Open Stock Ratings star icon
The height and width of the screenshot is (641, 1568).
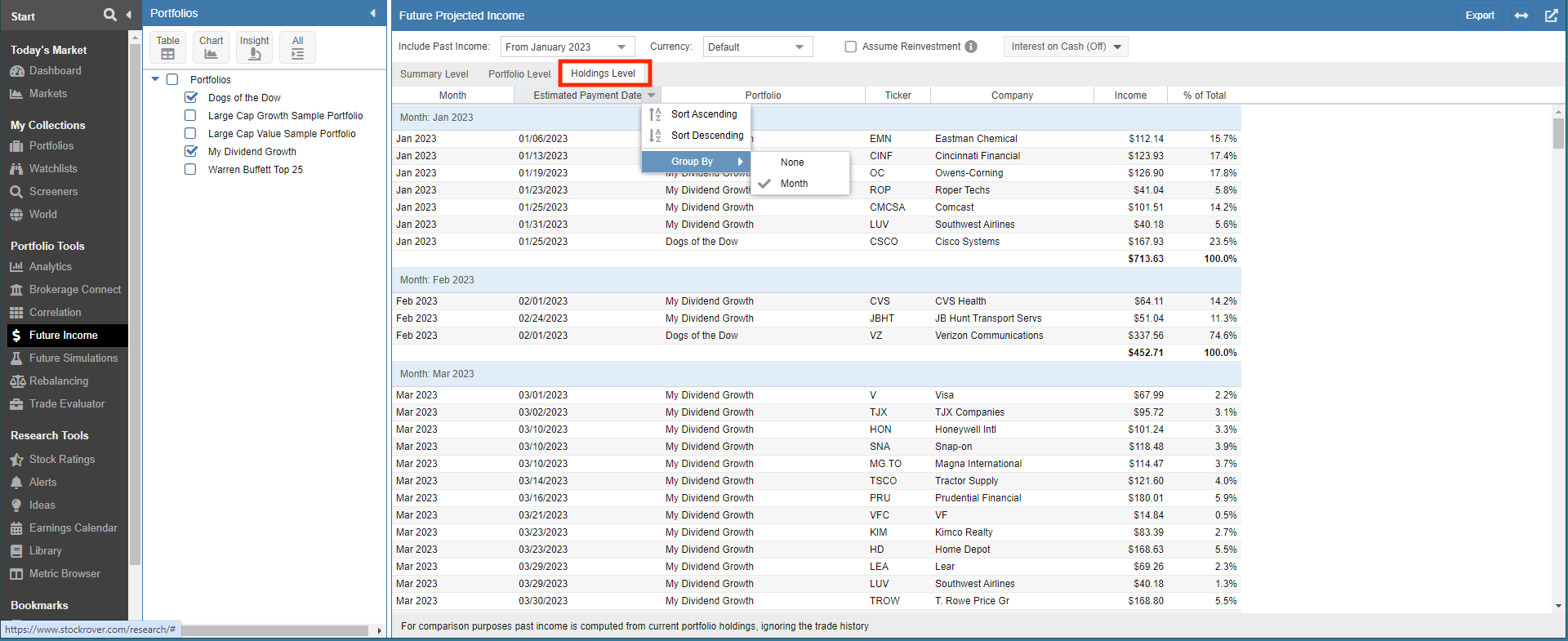point(16,460)
